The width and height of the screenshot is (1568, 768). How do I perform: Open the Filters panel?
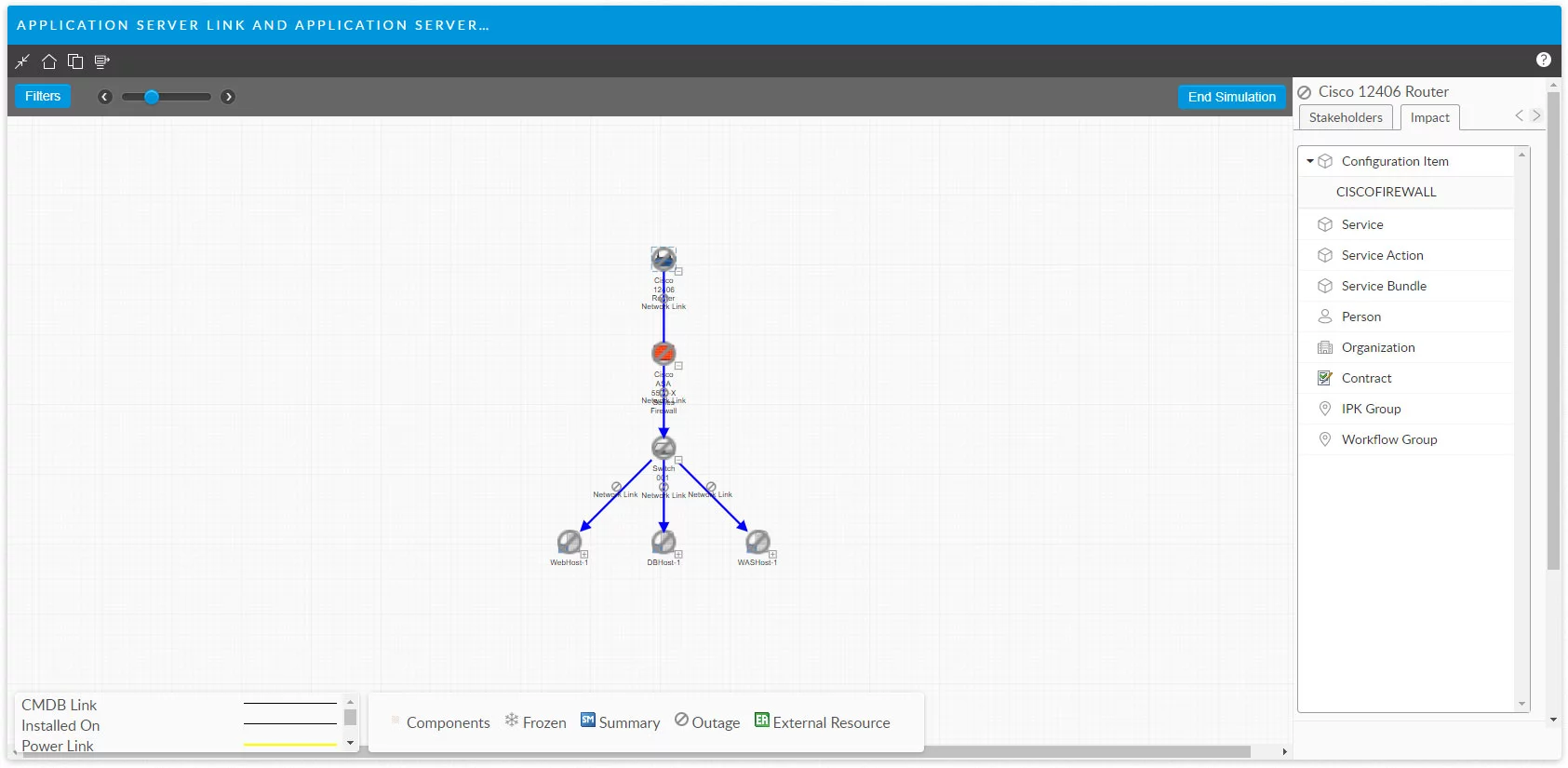tap(43, 96)
